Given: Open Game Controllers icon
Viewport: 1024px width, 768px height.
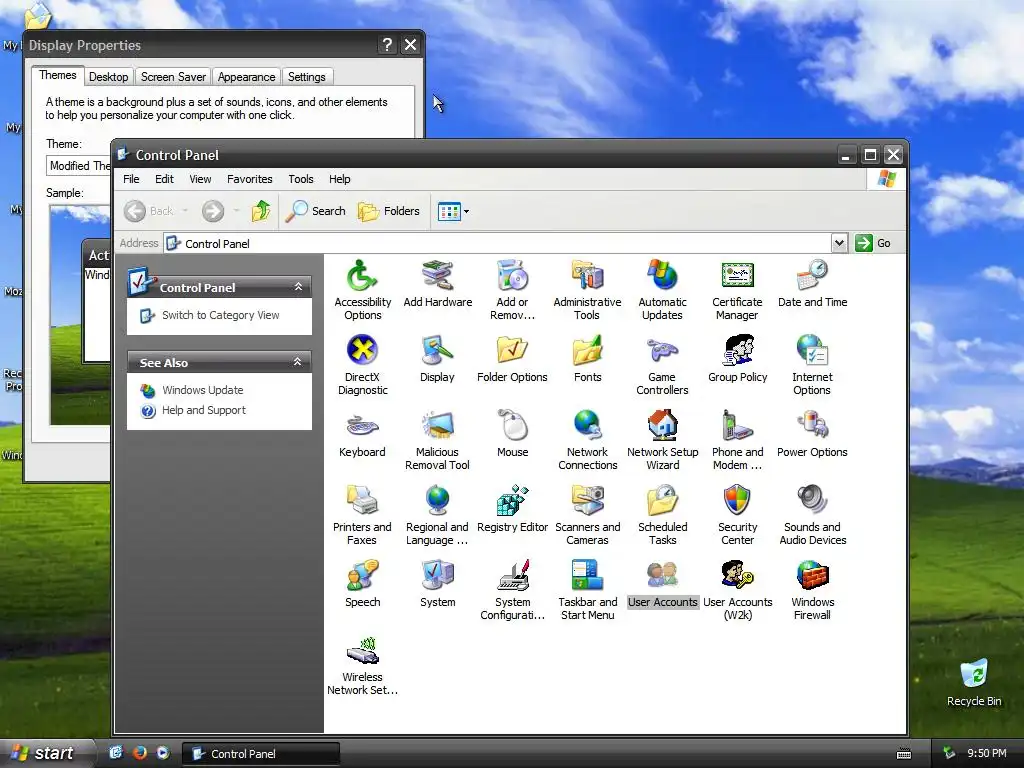Looking at the screenshot, I should 662,351.
